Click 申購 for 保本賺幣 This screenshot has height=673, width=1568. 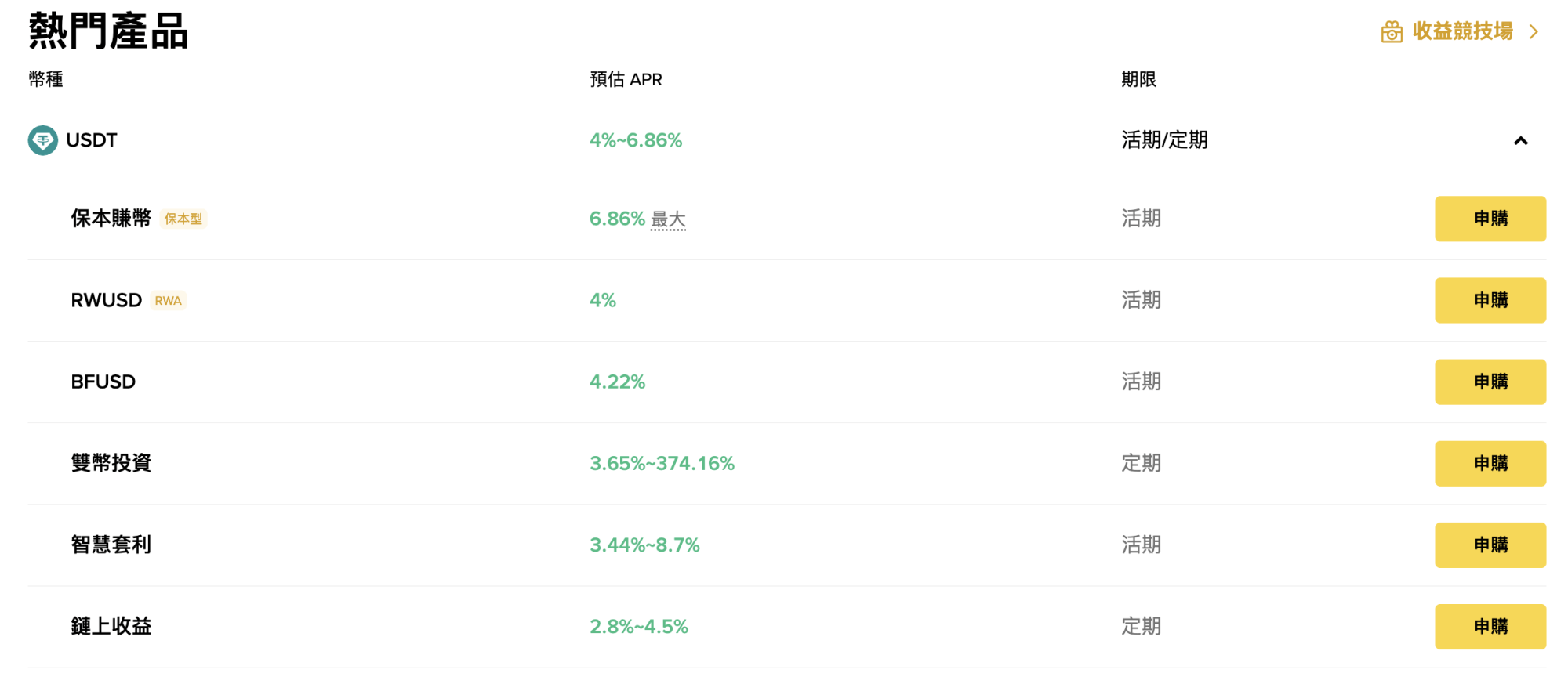[x=1490, y=219]
